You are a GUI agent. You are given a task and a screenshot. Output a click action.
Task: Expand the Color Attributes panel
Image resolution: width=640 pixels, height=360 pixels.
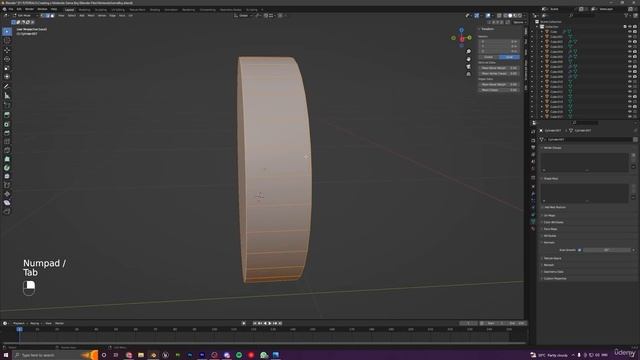553,222
